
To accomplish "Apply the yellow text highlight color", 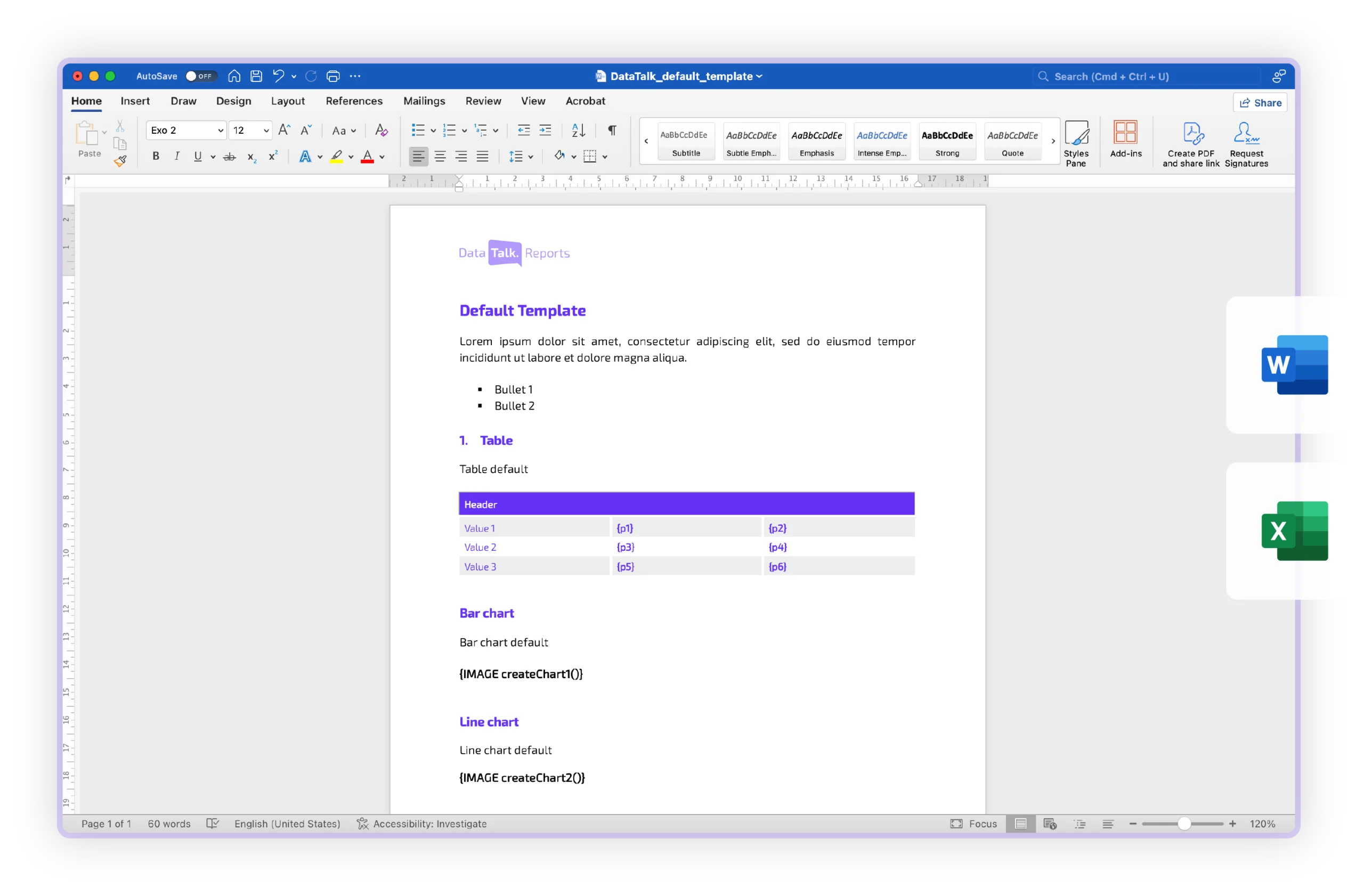I will (336, 157).
